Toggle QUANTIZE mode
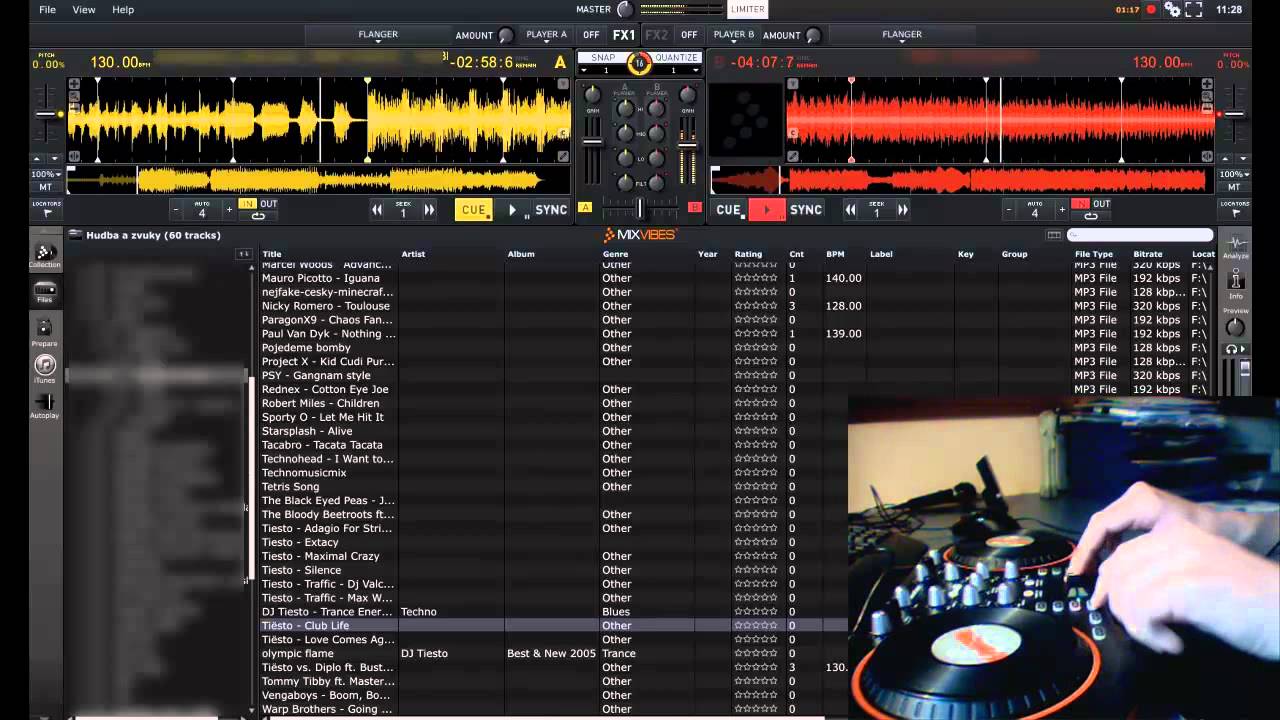1280x720 pixels. click(676, 58)
